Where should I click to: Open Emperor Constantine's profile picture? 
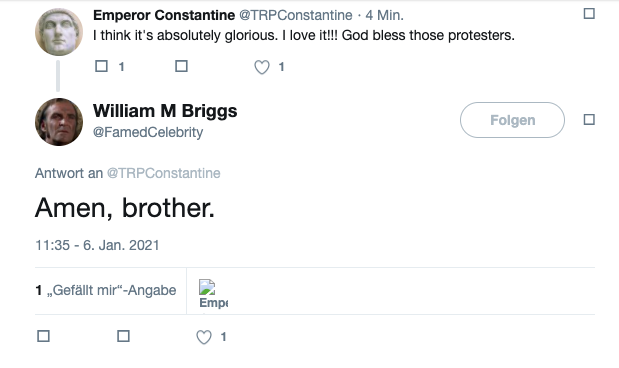tap(59, 32)
